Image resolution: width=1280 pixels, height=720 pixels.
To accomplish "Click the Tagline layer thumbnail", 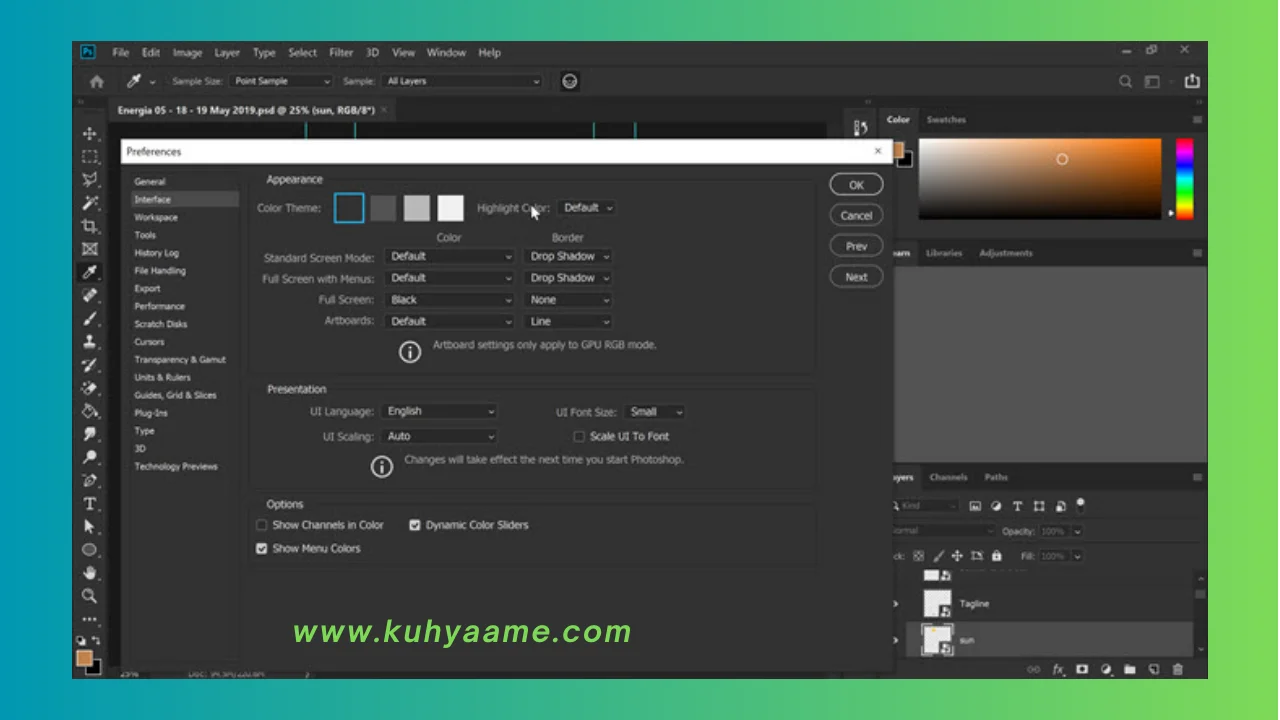I will point(937,603).
